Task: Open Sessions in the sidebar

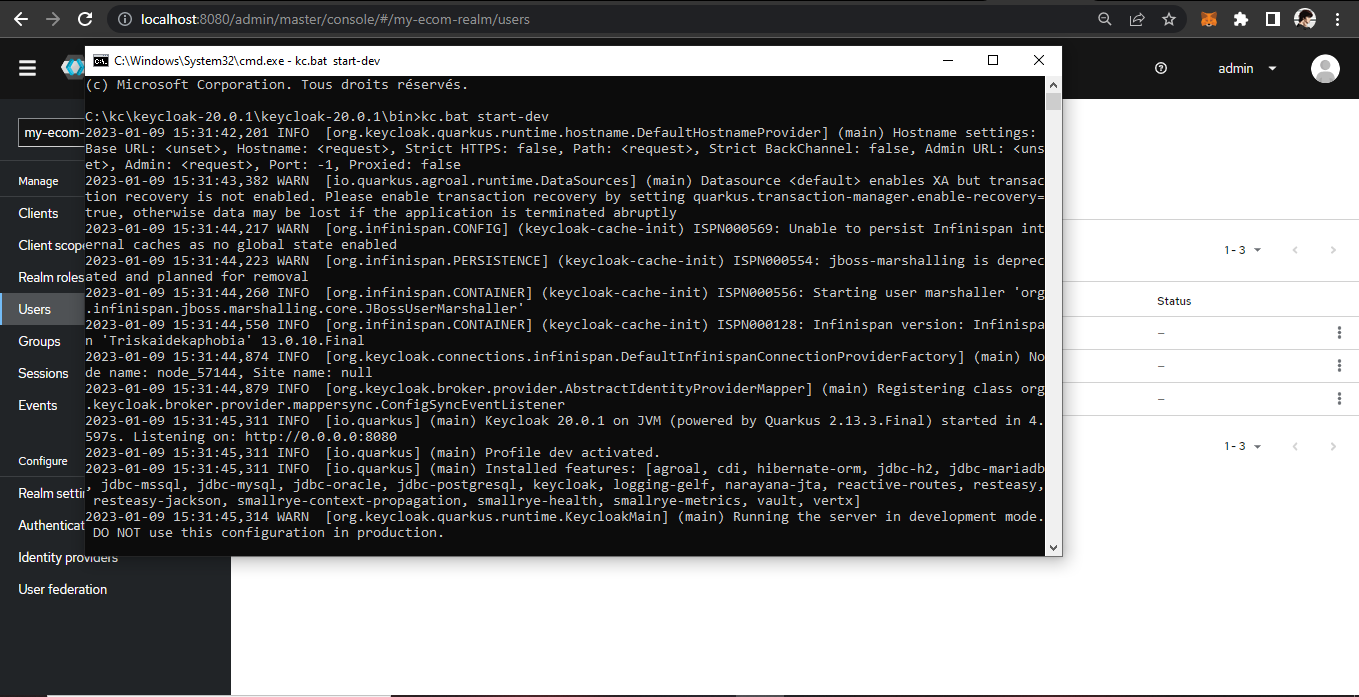Action: tap(43, 373)
